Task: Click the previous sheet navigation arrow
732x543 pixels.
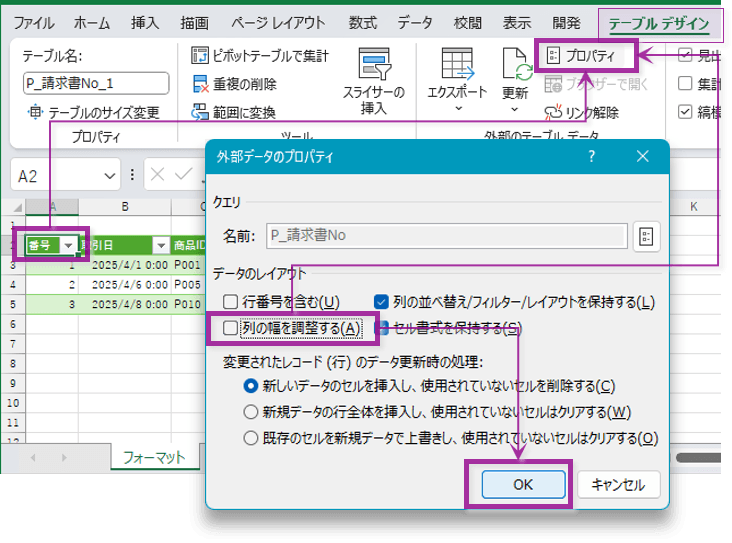Action: point(33,458)
